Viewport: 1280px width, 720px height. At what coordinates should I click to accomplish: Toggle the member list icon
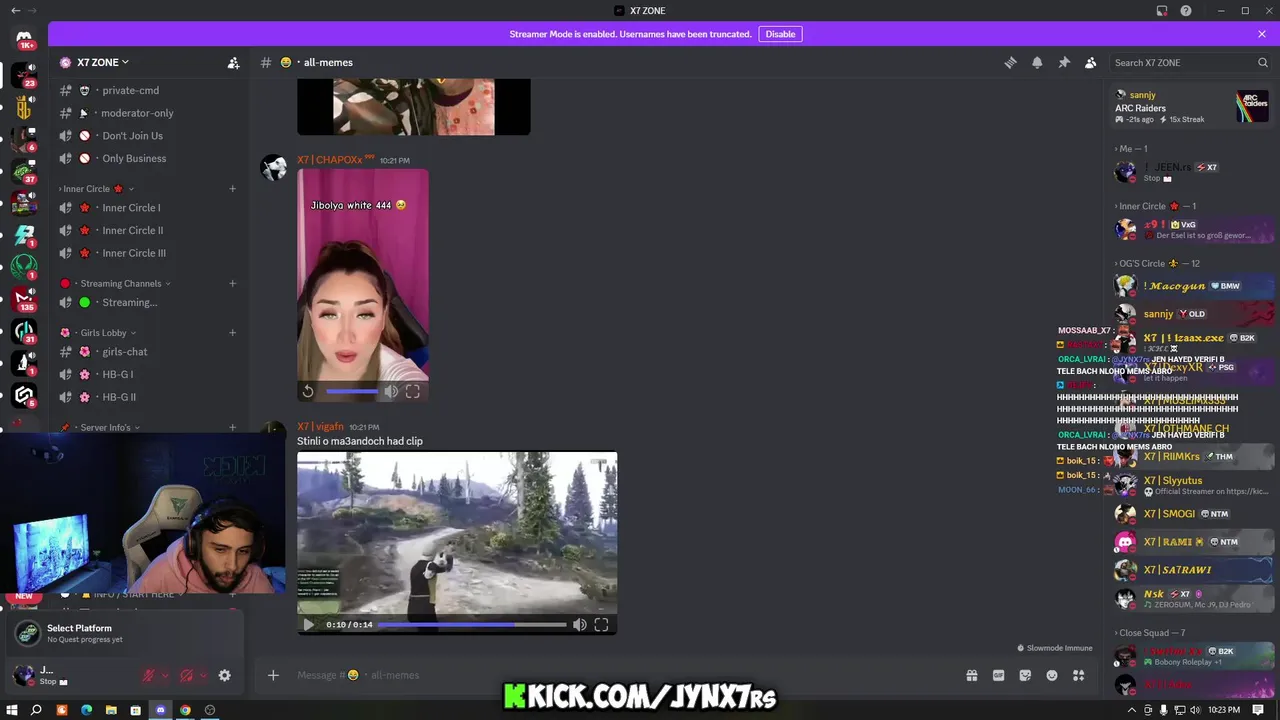[1091, 62]
